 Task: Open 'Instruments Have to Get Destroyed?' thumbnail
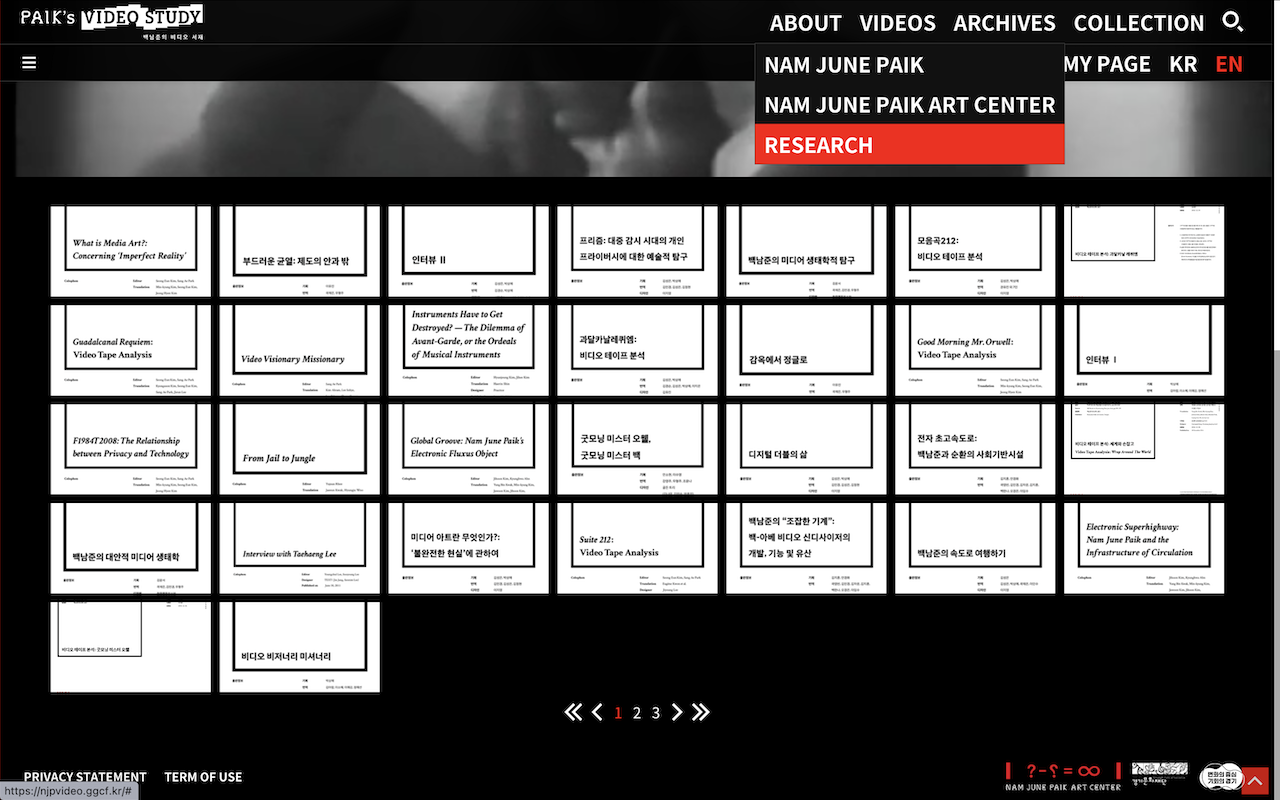point(469,351)
